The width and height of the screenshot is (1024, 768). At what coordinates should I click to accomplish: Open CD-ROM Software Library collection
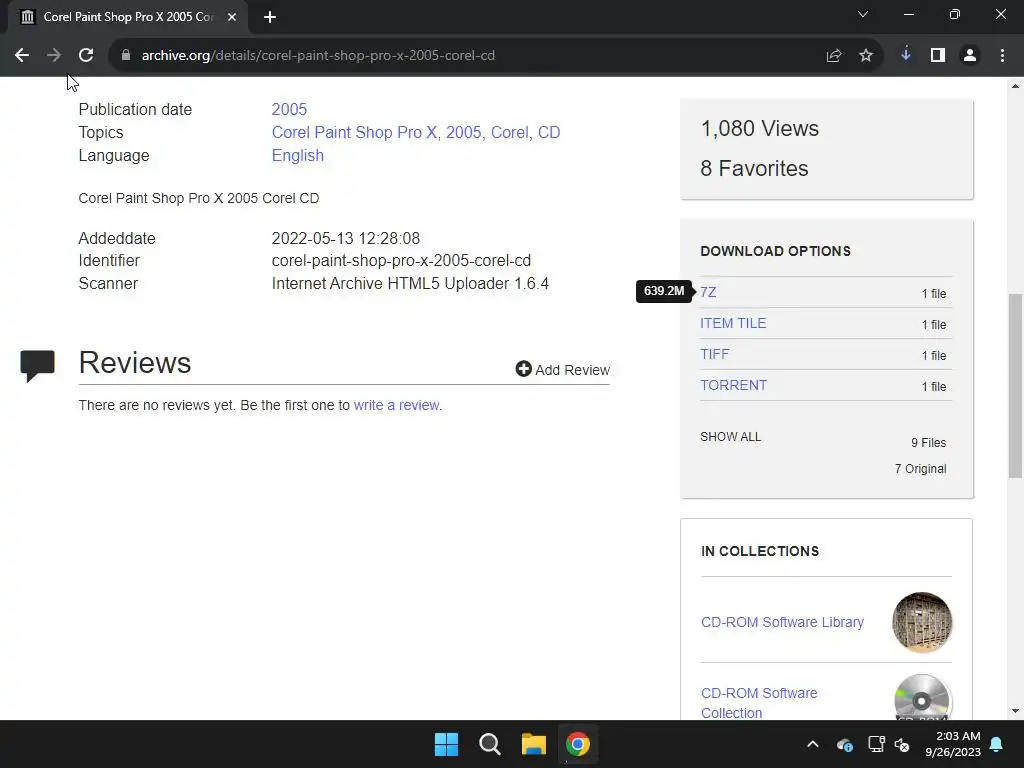pos(782,622)
